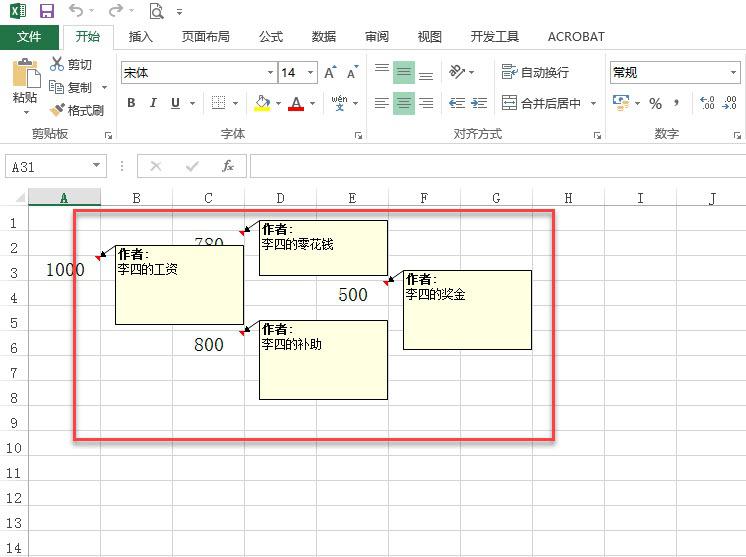Click the cancel X icon in formula bar

pyautogui.click(x=156, y=166)
